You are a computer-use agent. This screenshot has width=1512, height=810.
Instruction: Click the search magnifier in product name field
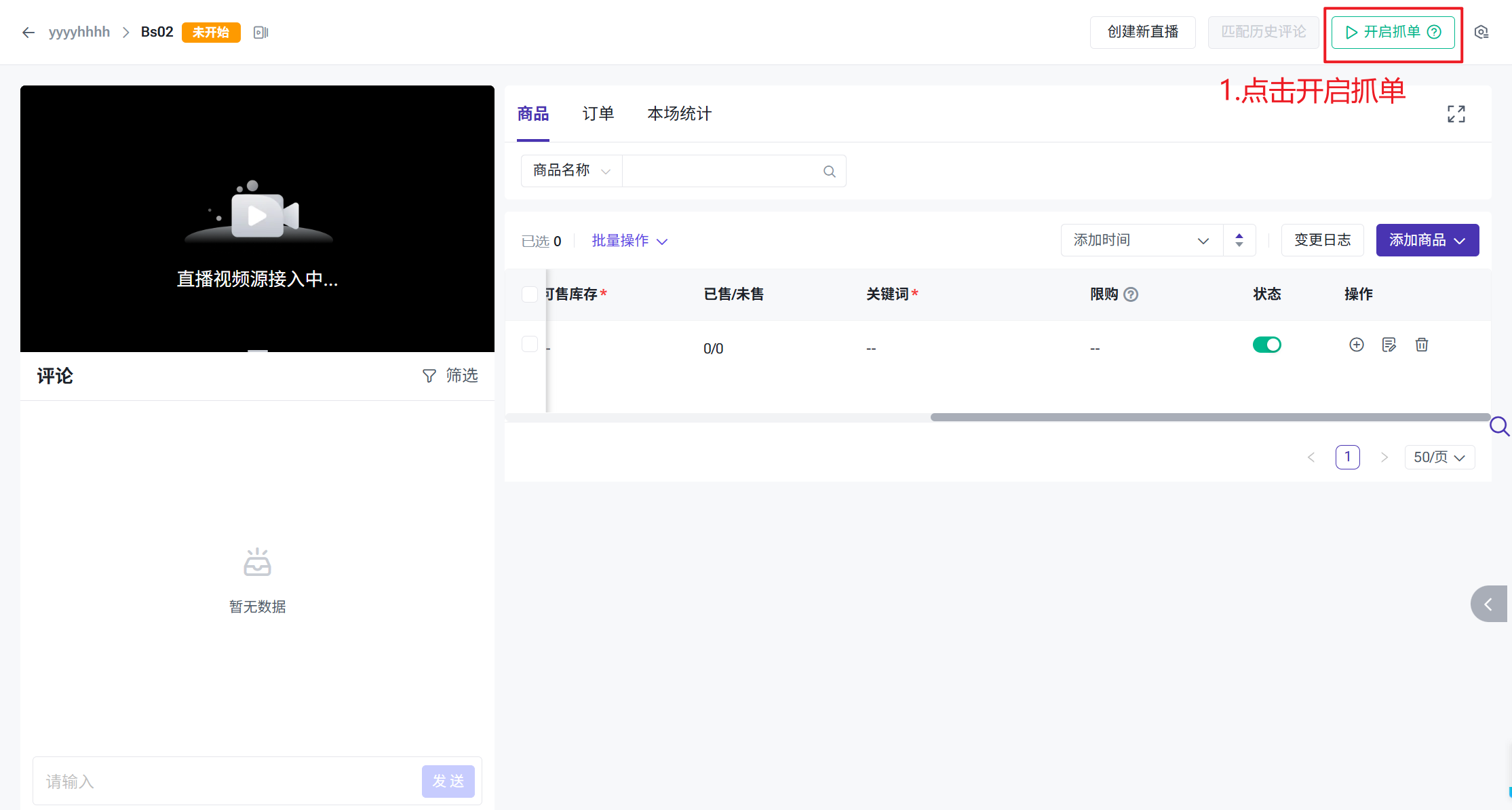pyautogui.click(x=829, y=172)
